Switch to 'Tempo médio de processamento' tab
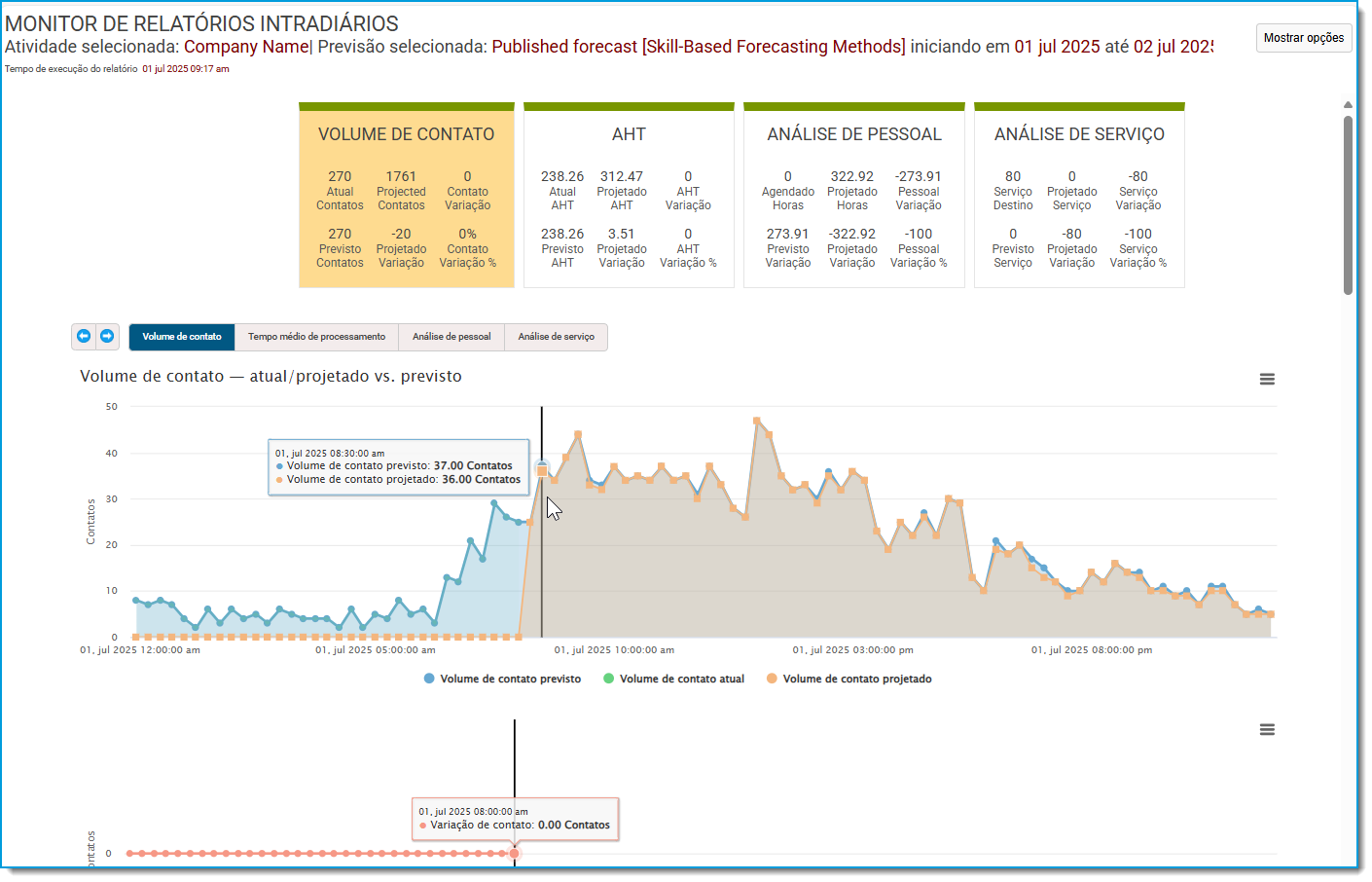1372x882 pixels. coord(316,337)
